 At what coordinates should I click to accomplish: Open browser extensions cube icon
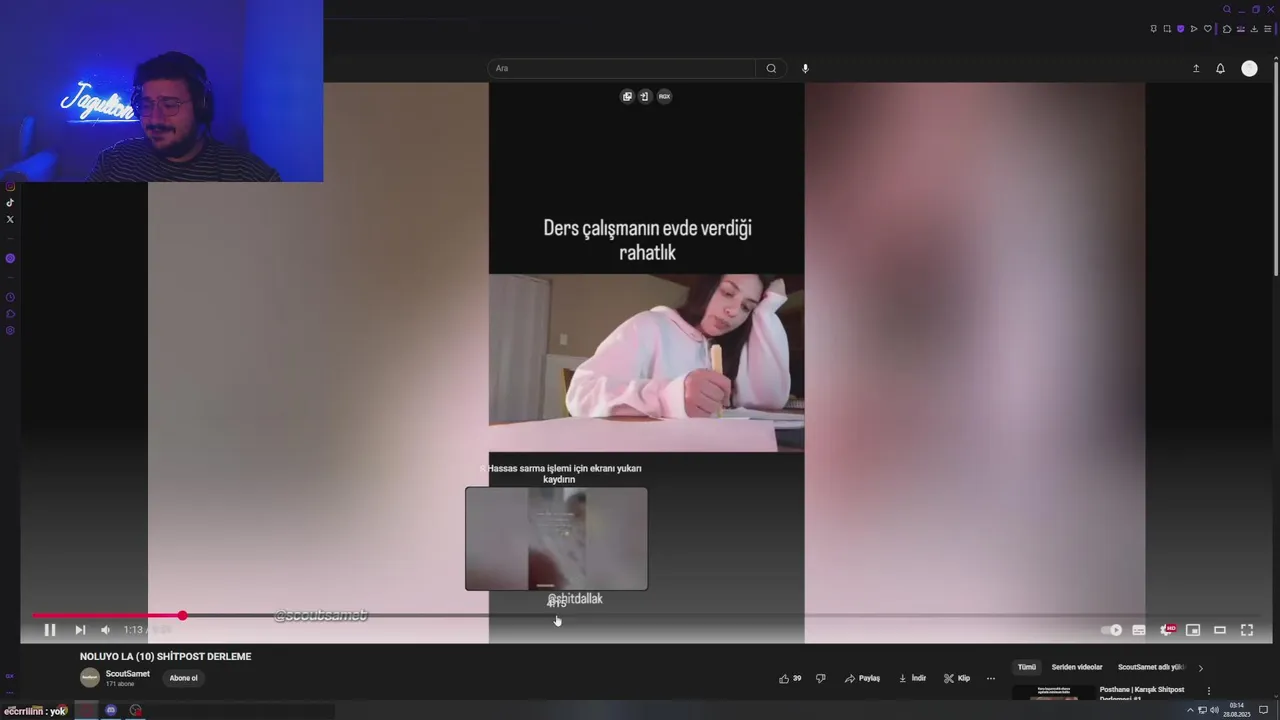[1227, 29]
